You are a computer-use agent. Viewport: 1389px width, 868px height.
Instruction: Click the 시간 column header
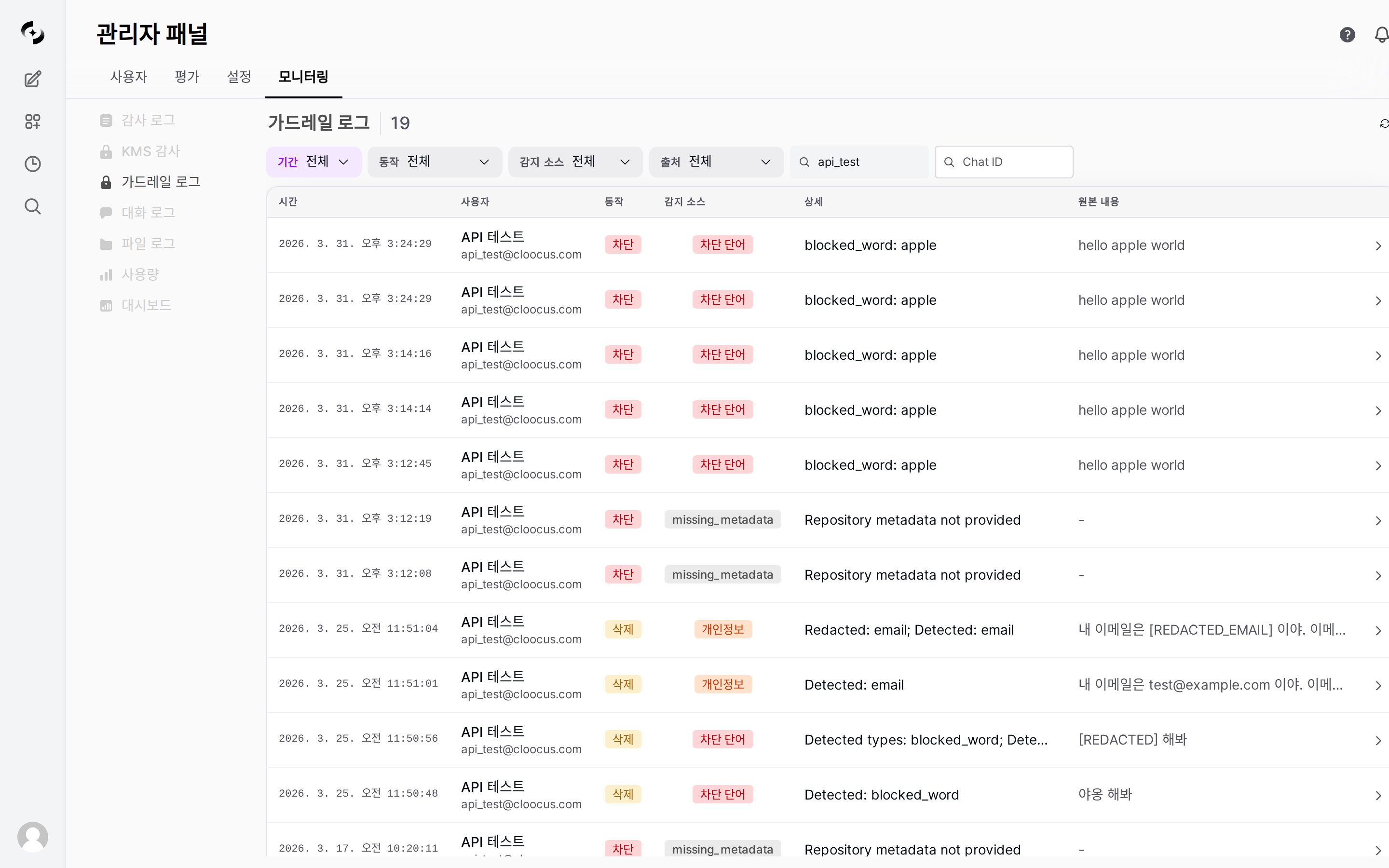(x=288, y=202)
